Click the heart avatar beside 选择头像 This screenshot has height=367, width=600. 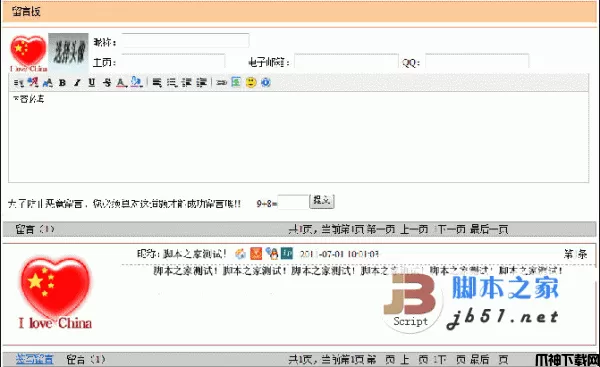28,54
